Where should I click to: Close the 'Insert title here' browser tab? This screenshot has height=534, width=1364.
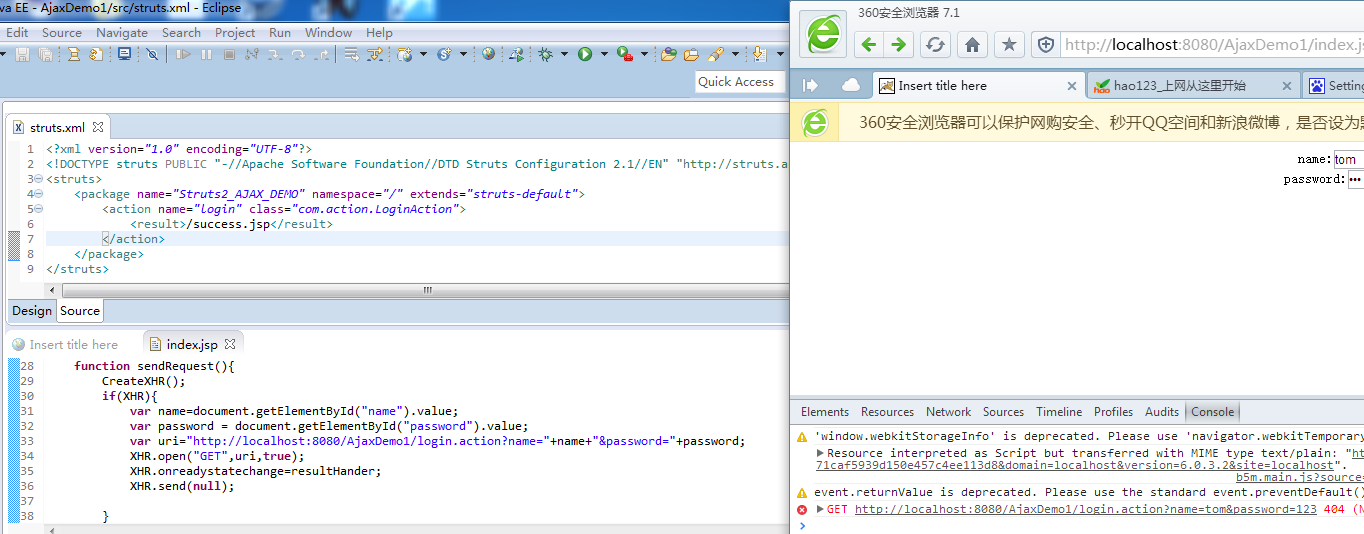pos(1072,86)
